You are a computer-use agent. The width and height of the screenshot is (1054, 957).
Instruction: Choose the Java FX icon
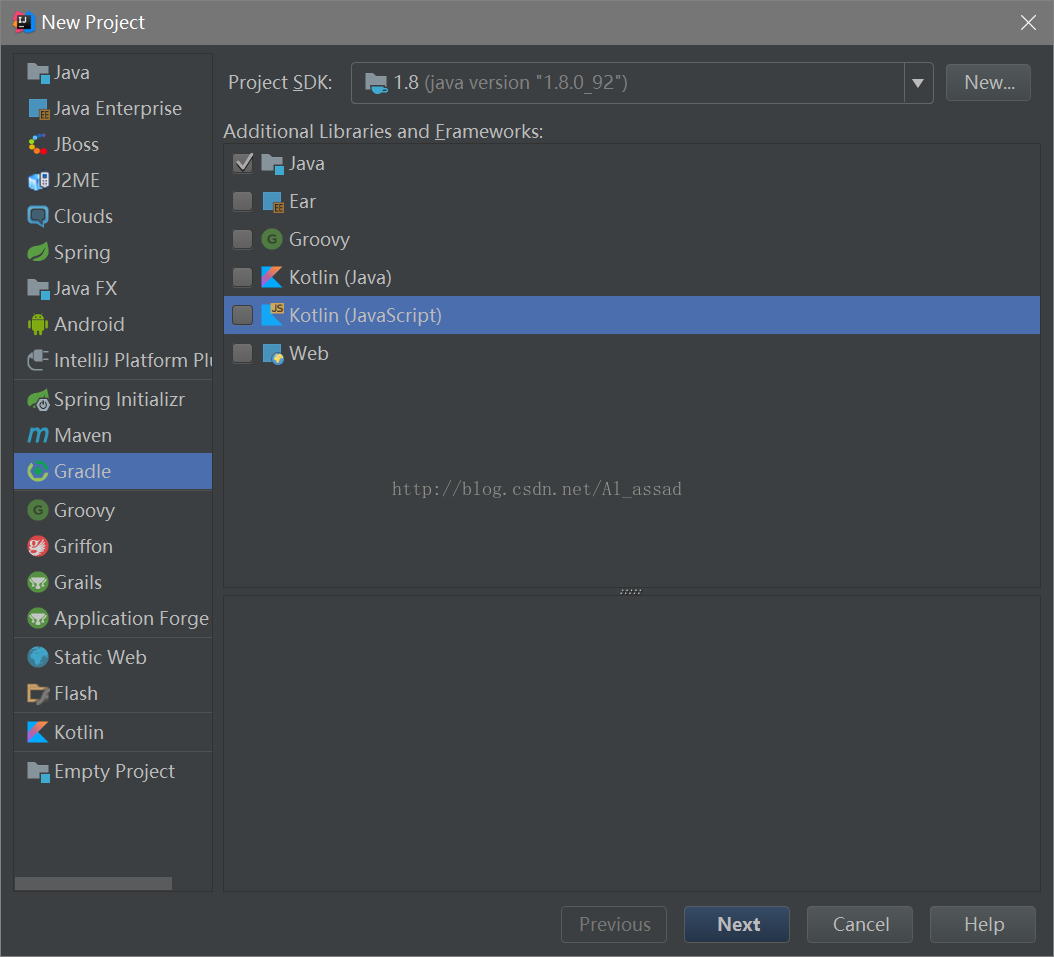(38, 289)
